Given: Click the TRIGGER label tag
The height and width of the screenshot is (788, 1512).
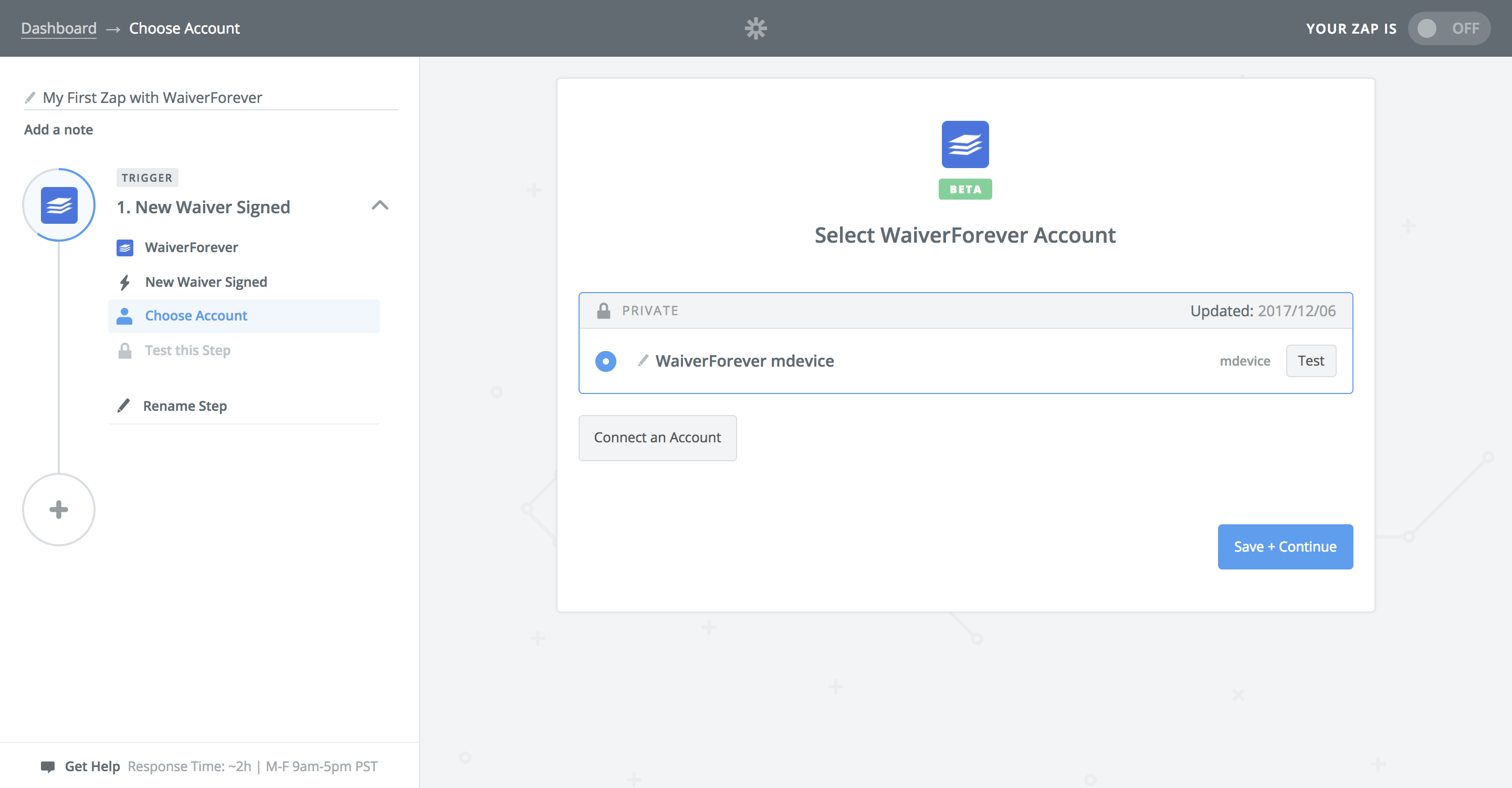Looking at the screenshot, I should tap(147, 178).
